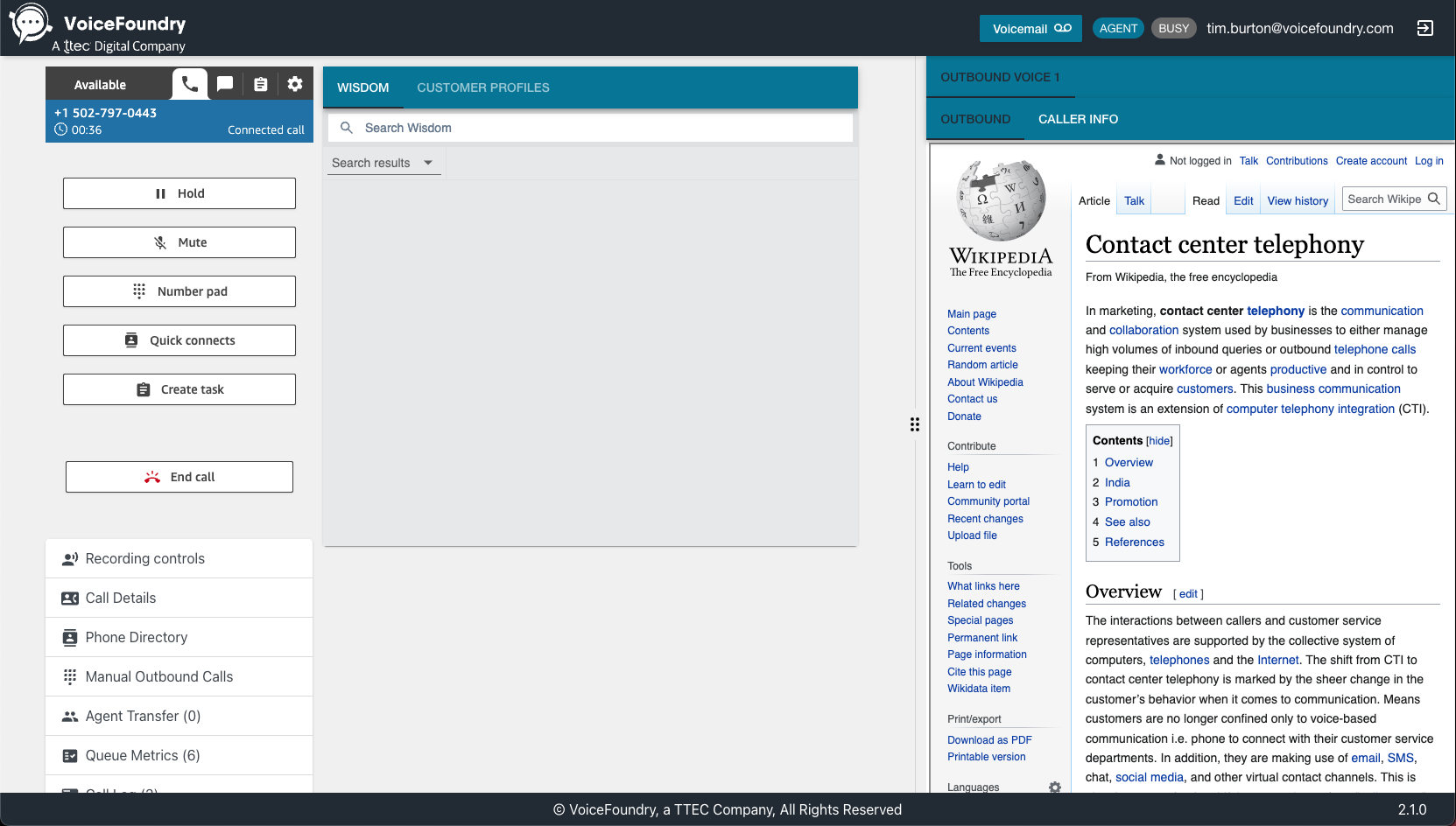Click the 2.1.0 version number

coord(1412,809)
